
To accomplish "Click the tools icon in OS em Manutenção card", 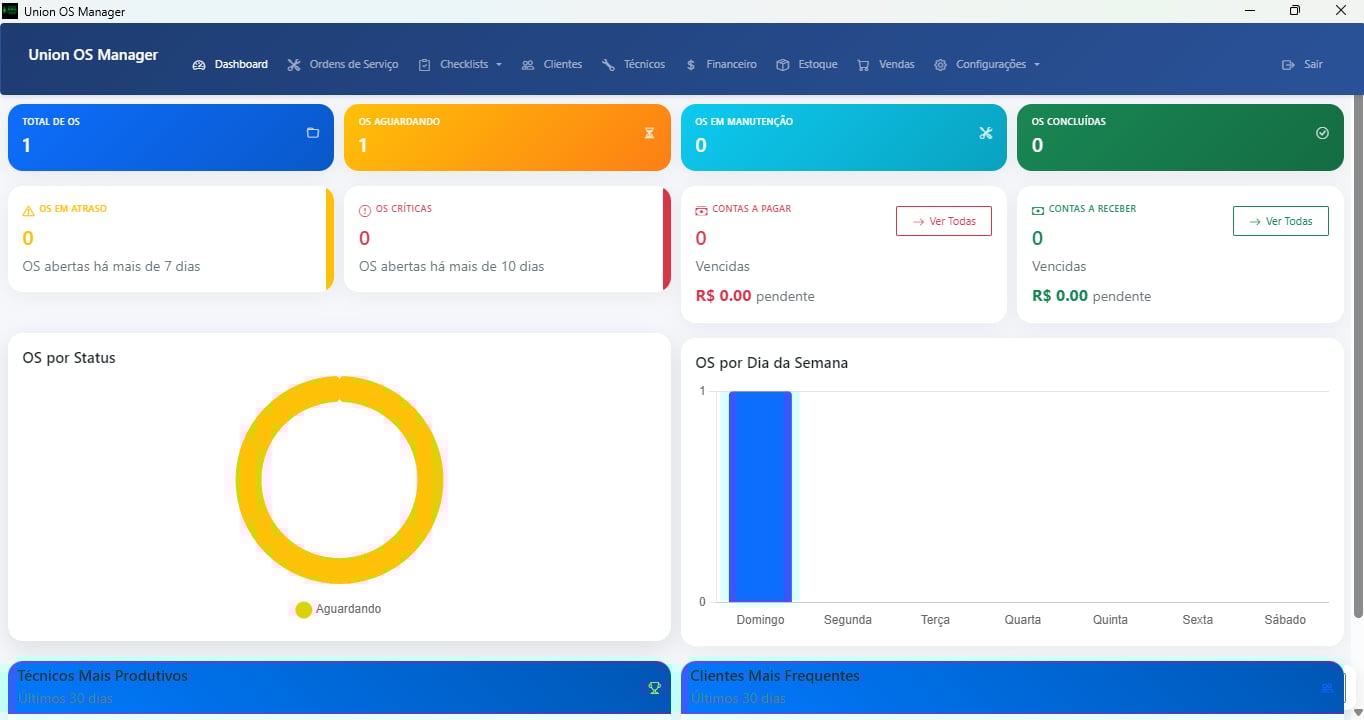I will [985, 133].
